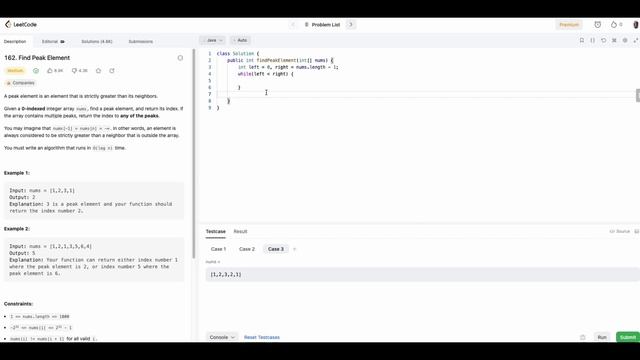The width and height of the screenshot is (640, 360).
Task: Go to the next problem arrow
Action: pyautogui.click(x=351, y=24)
